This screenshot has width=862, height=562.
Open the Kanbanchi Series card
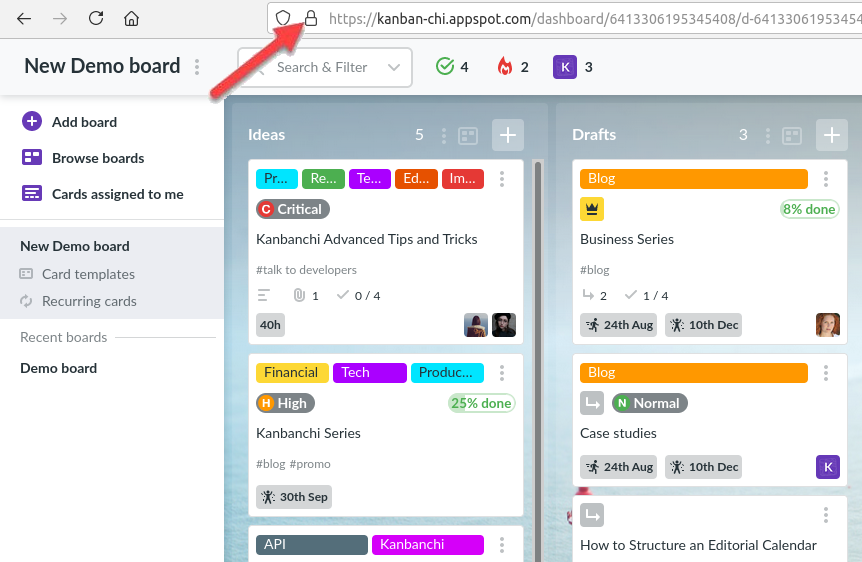pos(308,433)
